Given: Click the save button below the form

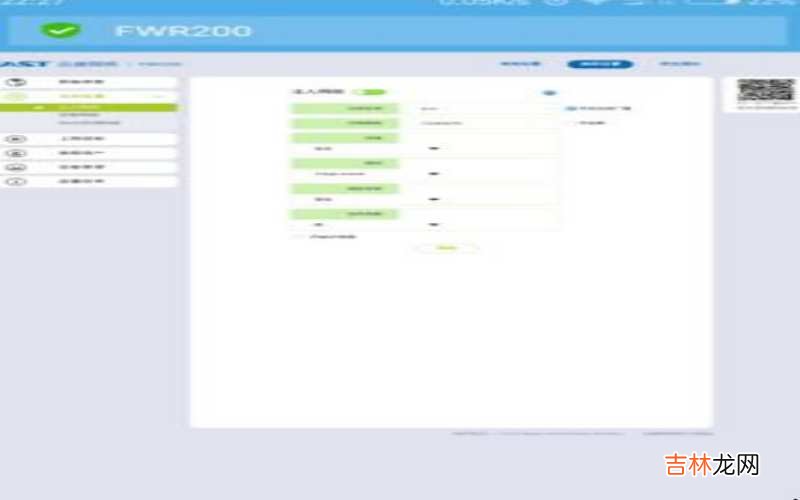Looking at the screenshot, I should pos(446,247).
